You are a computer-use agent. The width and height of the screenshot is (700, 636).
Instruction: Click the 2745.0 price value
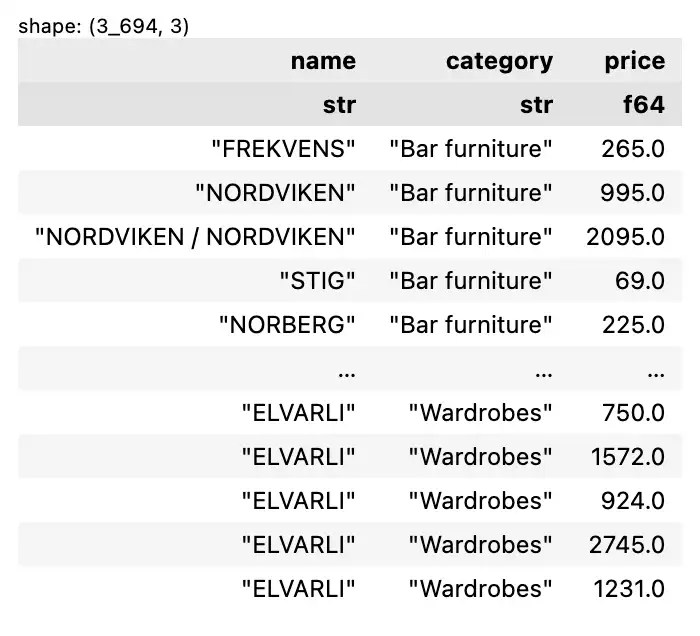pos(625,545)
